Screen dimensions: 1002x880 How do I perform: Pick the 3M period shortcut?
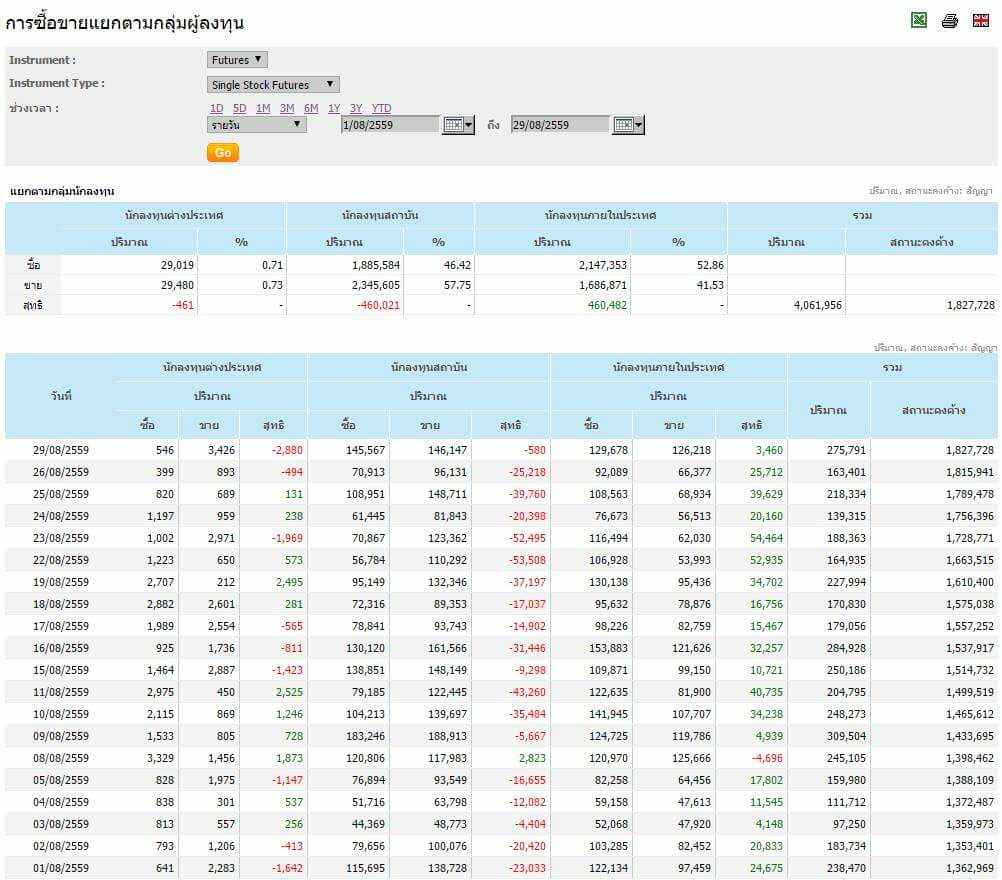(287, 108)
